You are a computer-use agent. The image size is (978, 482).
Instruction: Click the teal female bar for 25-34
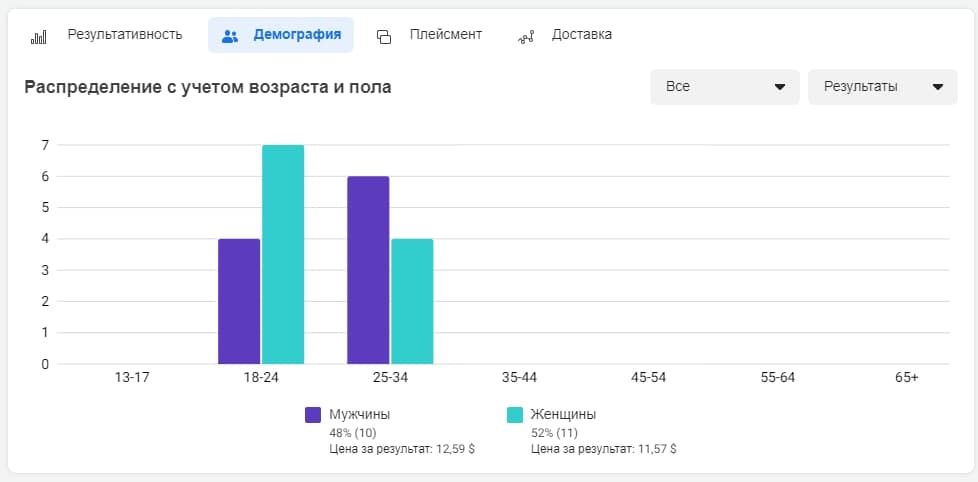[412, 301]
